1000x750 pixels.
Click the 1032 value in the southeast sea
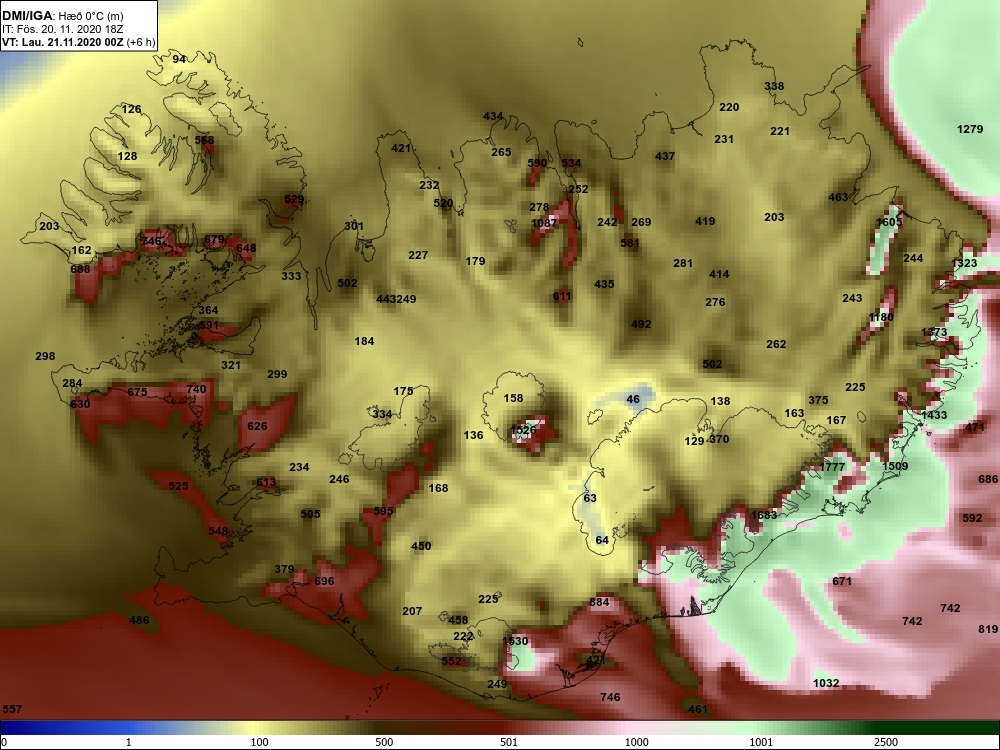pos(826,683)
